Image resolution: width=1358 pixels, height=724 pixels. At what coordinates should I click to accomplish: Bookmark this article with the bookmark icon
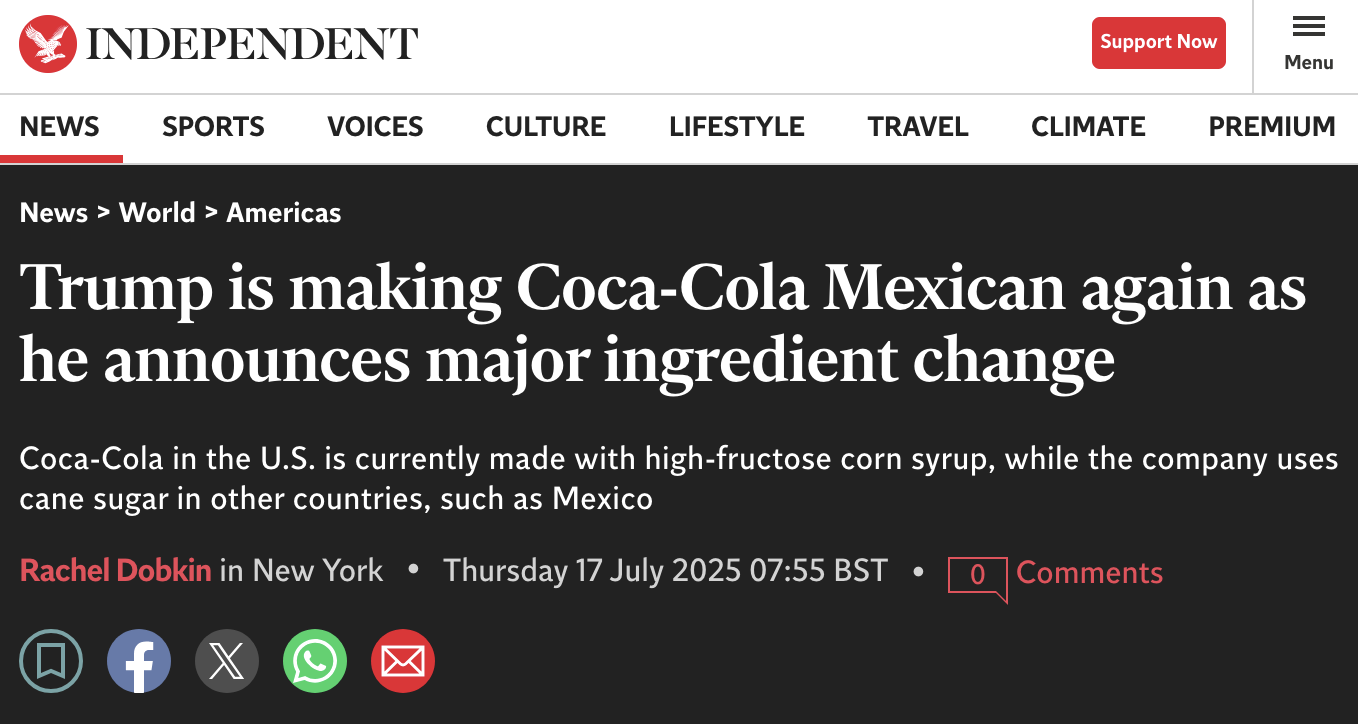[x=51, y=661]
